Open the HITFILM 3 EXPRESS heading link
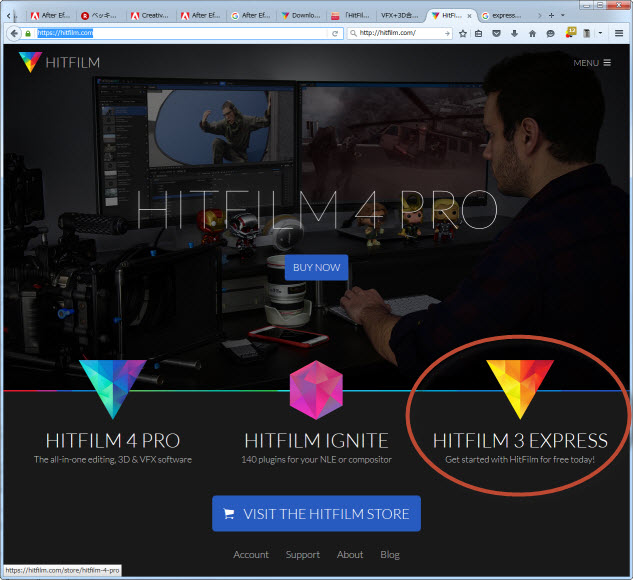Viewport: 633px width, 580px height. coord(520,441)
